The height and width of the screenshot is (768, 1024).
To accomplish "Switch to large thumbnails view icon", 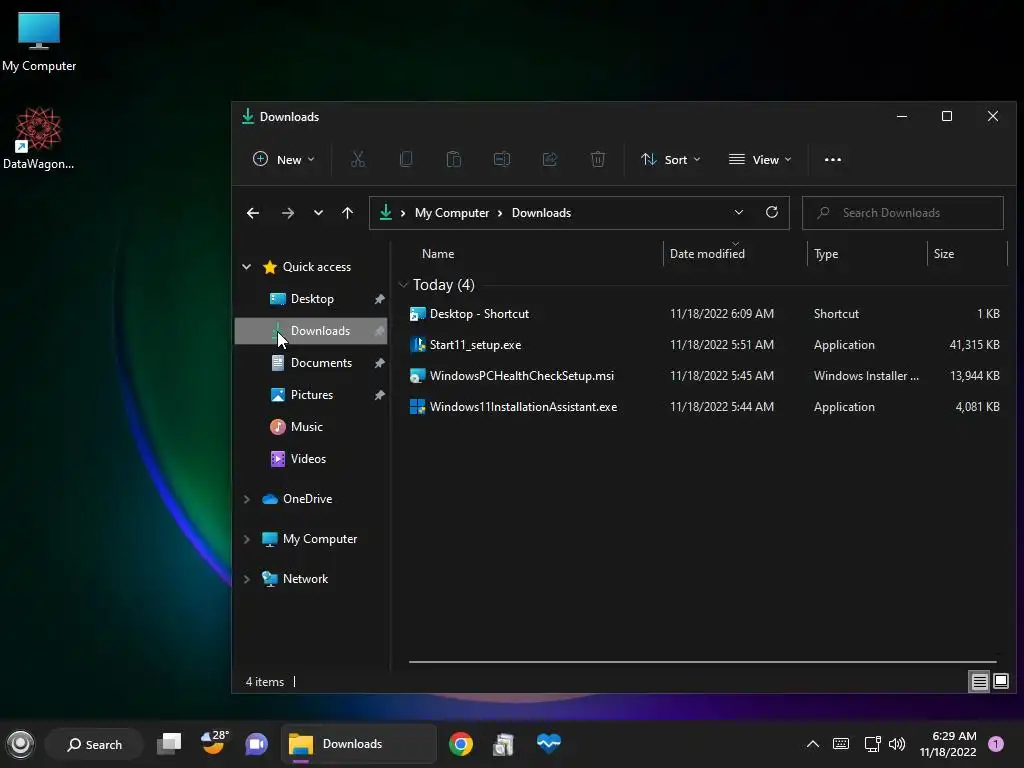I will coord(1000,681).
